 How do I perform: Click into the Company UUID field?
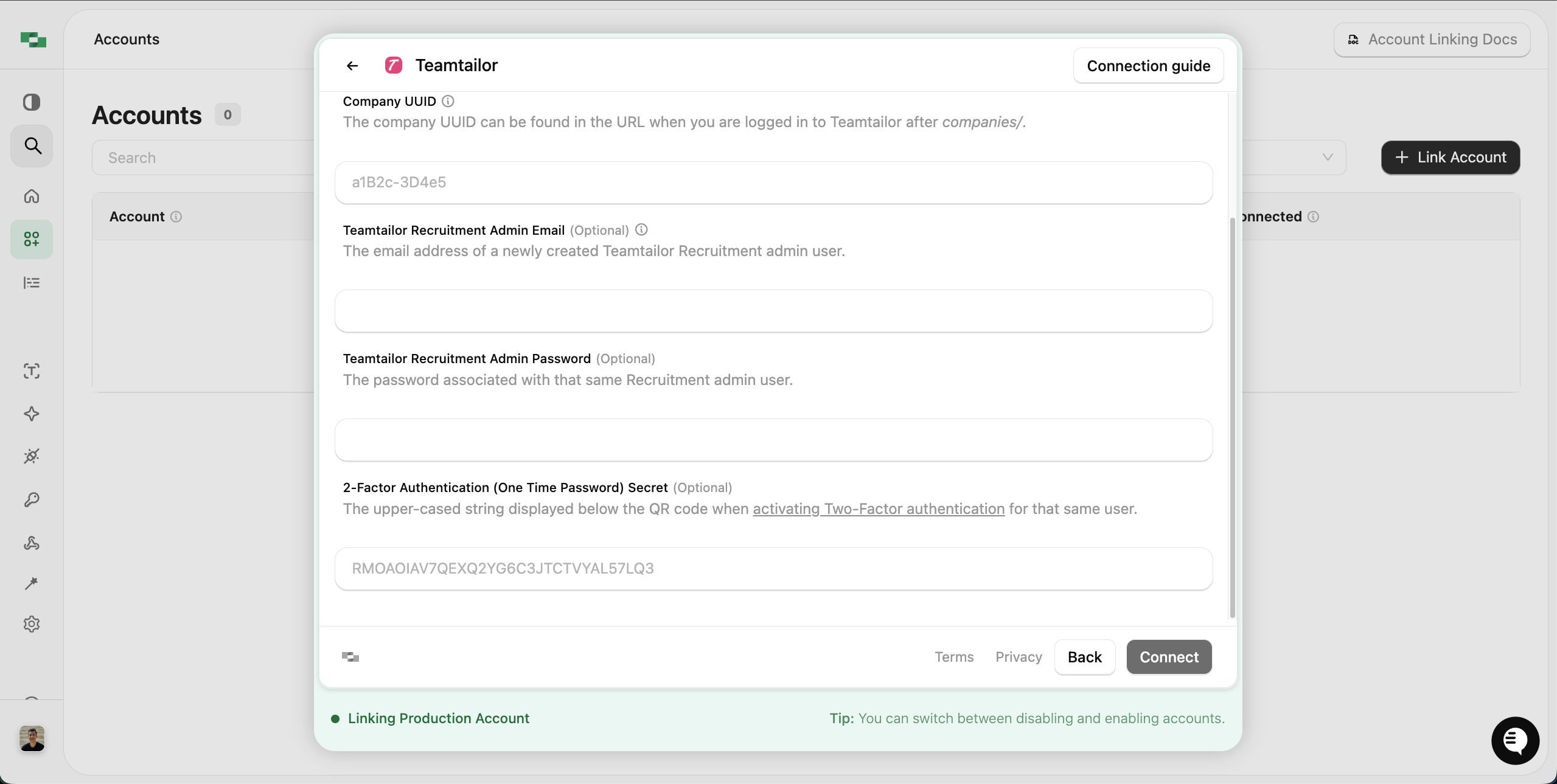pos(773,182)
